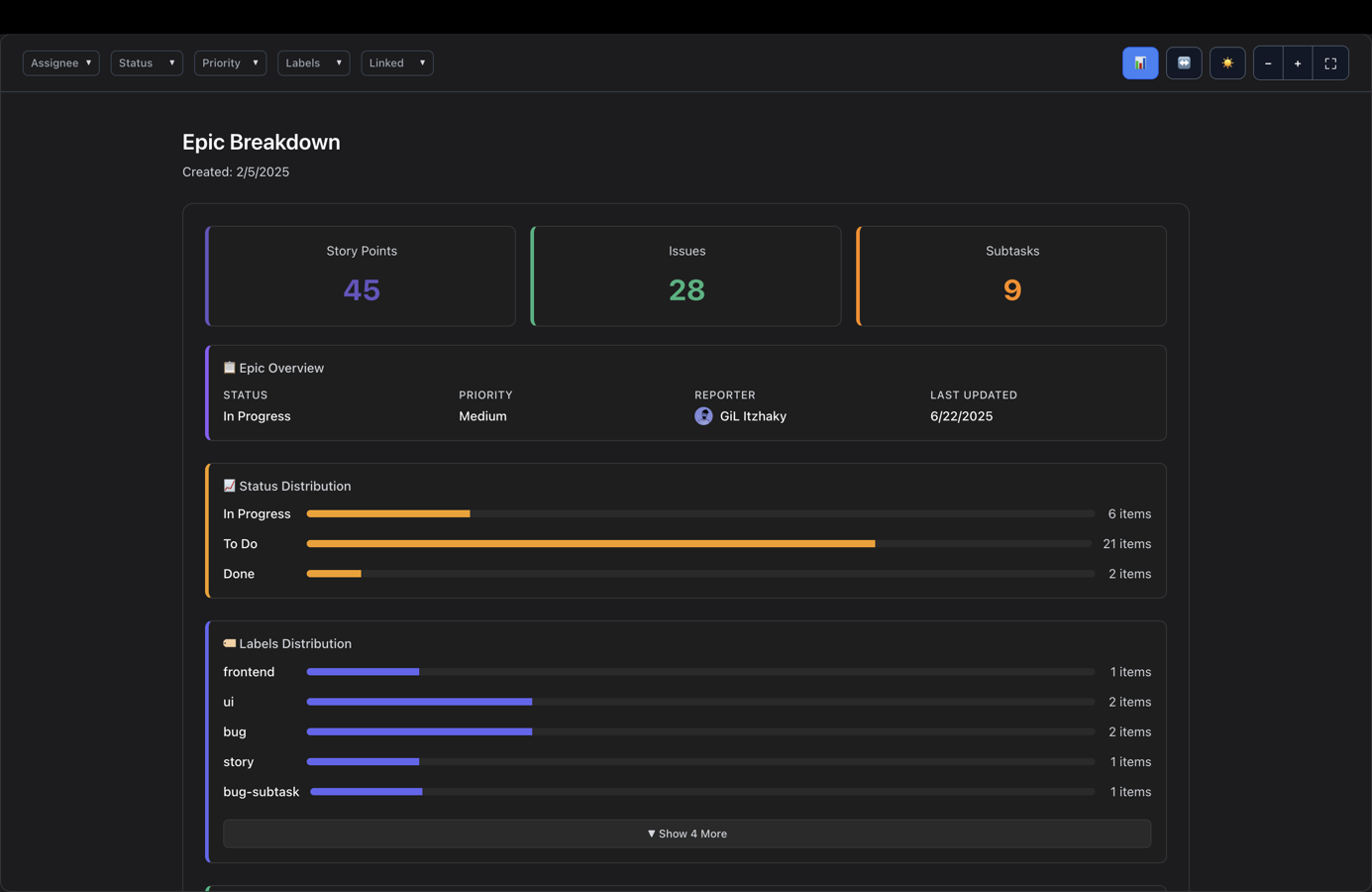Click the Status Distribution chart icon
Image resolution: width=1372 pixels, height=892 pixels.
click(x=229, y=486)
